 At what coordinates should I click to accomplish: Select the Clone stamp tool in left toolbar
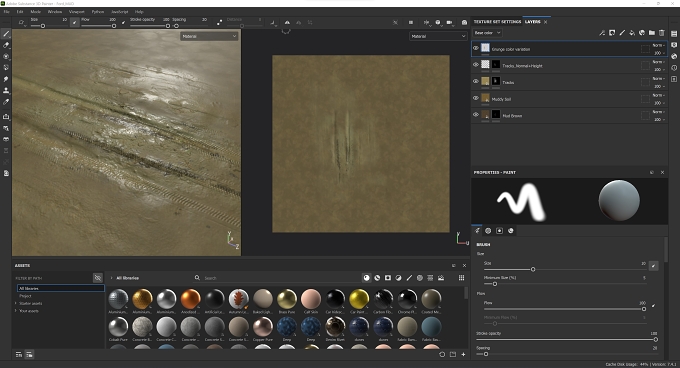click(x=6, y=90)
